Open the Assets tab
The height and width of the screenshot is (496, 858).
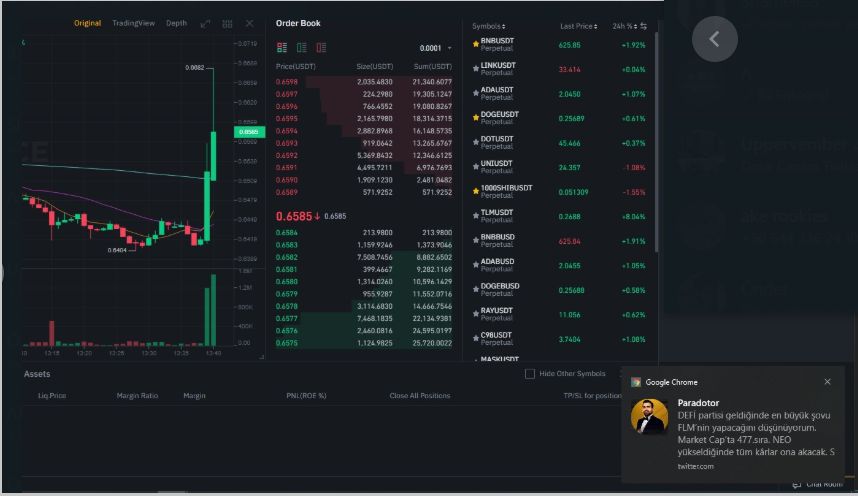click(37, 374)
